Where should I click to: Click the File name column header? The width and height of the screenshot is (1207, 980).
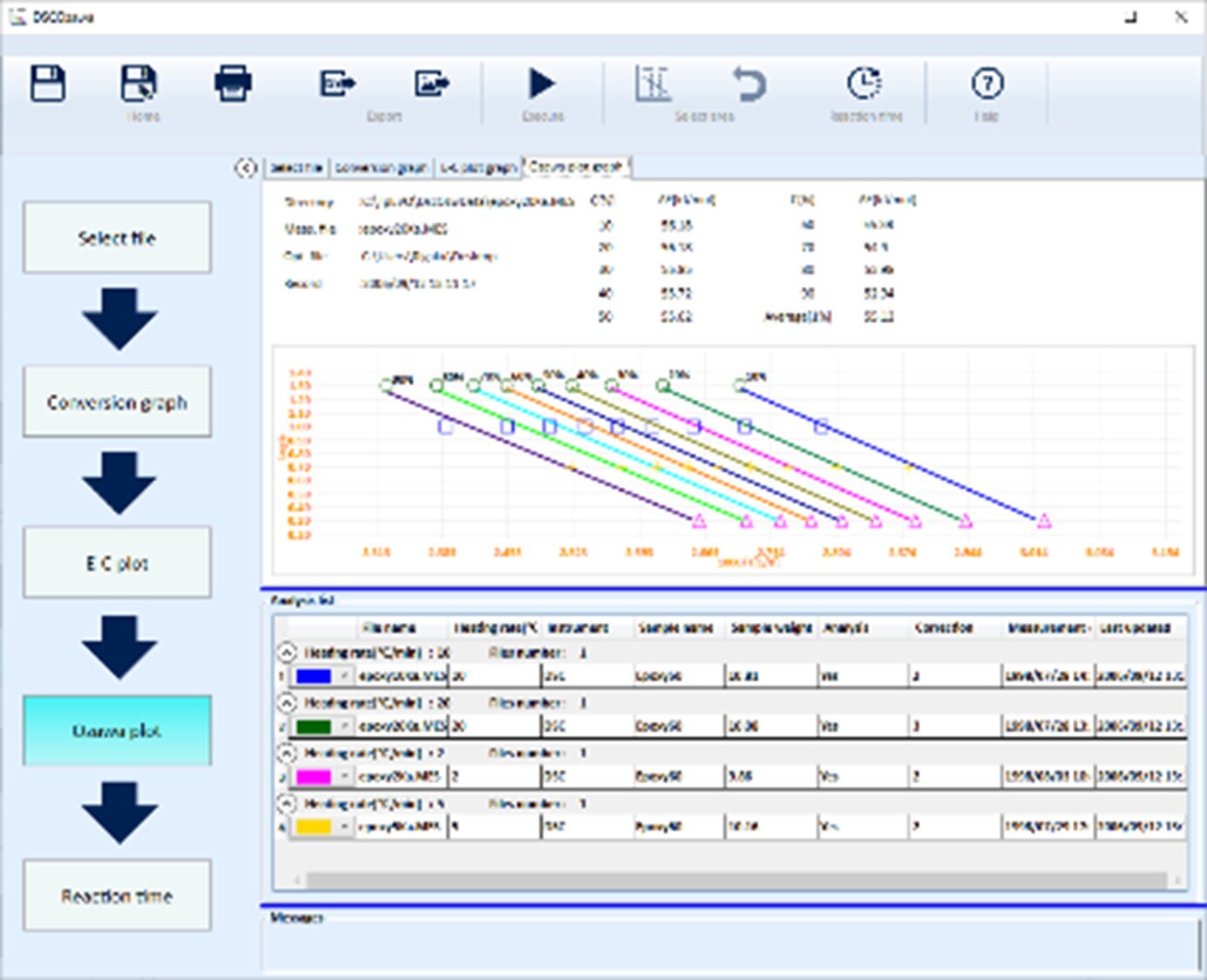click(403, 628)
